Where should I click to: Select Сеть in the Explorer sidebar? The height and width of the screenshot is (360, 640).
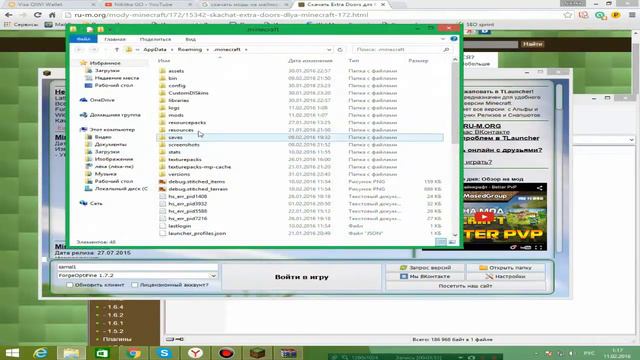[x=91, y=203]
